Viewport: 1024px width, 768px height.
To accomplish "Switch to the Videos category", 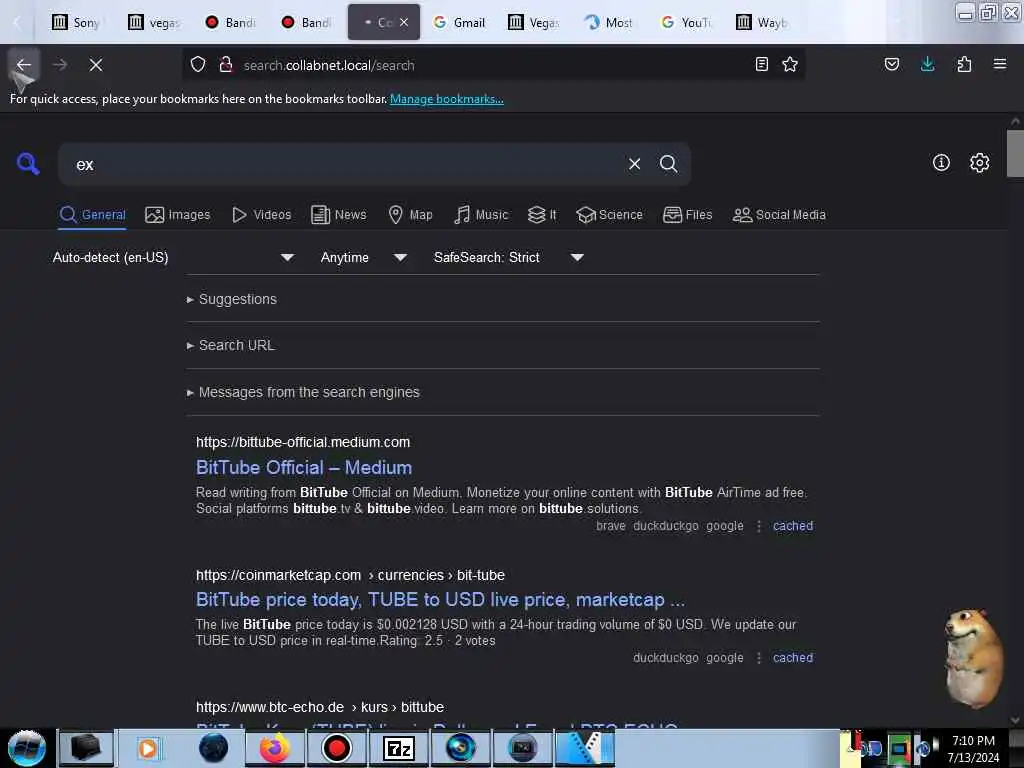I will 261,215.
